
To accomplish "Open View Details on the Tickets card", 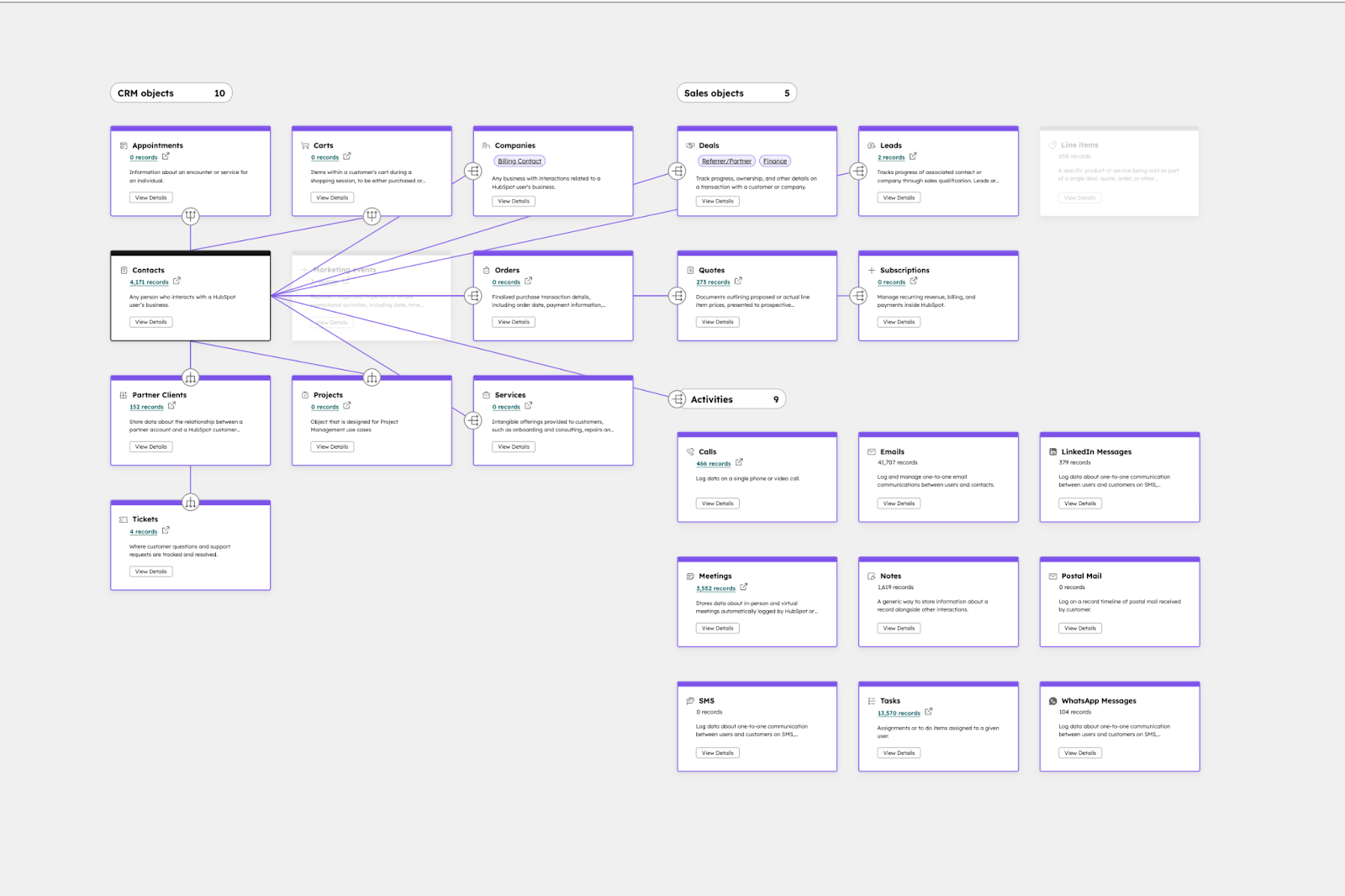I will pyautogui.click(x=150, y=571).
